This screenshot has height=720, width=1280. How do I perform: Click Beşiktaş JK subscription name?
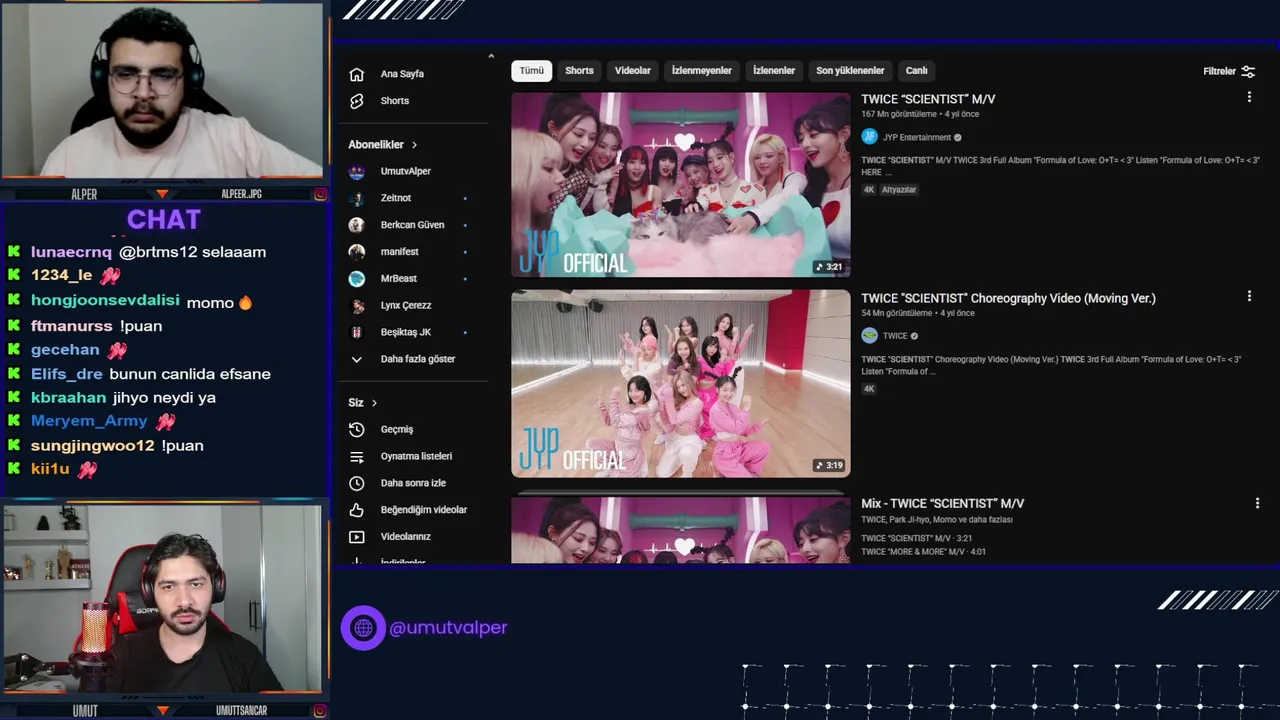pos(406,332)
